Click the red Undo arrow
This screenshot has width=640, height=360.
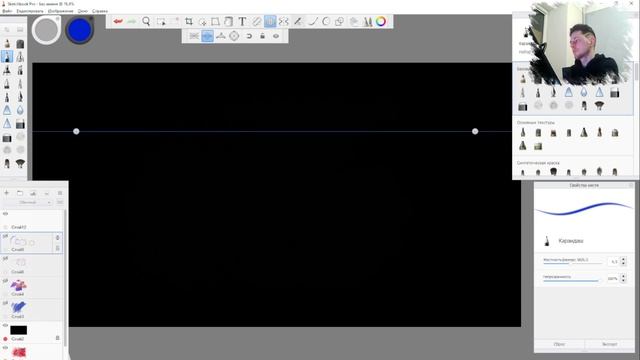pos(118,21)
